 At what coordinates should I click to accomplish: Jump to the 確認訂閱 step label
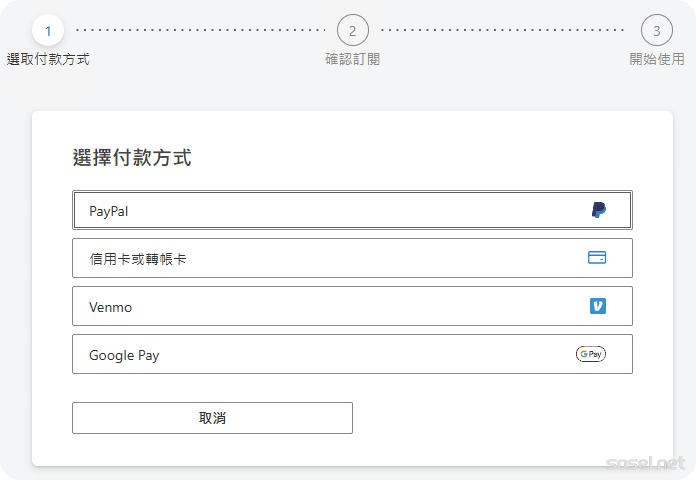[x=352, y=59]
